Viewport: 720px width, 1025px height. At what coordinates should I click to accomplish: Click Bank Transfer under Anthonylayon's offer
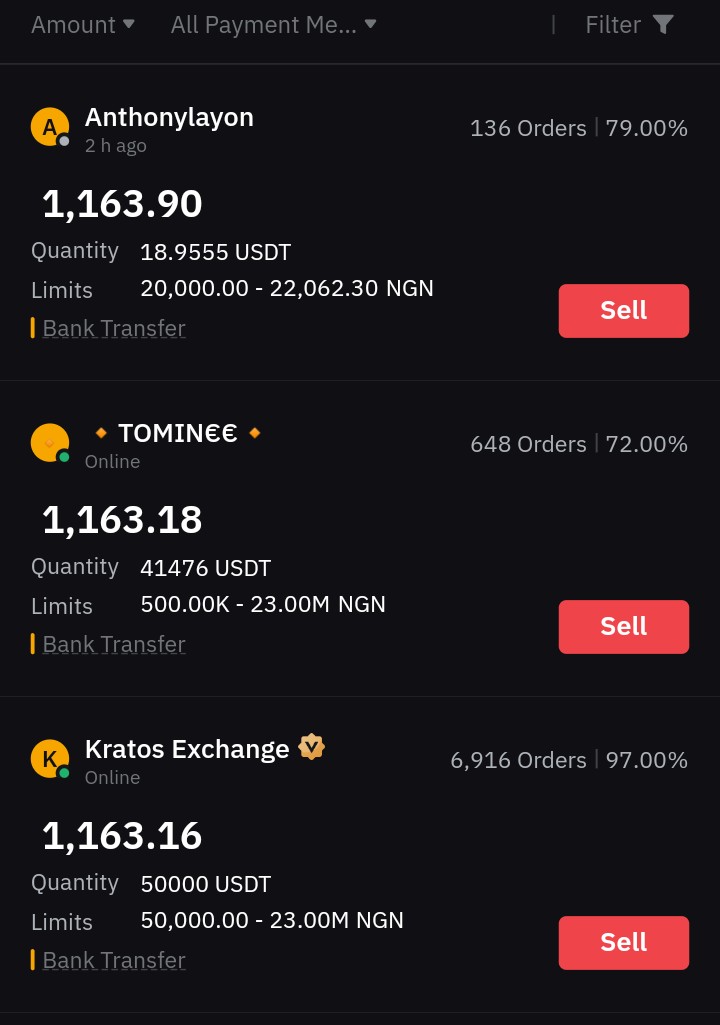pos(114,328)
